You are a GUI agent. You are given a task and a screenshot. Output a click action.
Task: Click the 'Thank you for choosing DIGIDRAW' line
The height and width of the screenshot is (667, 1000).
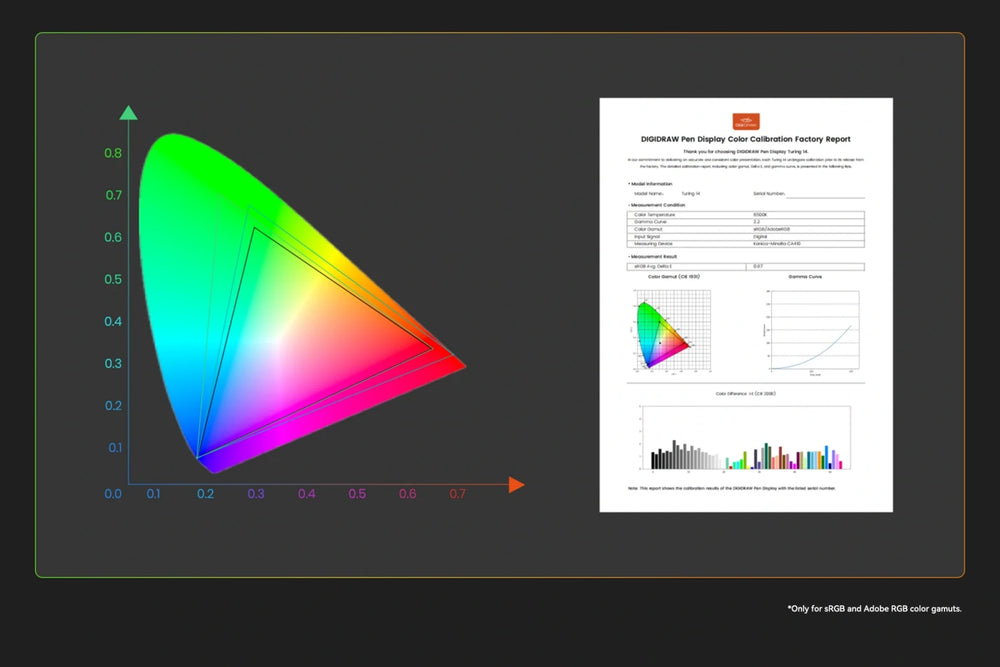[746, 152]
